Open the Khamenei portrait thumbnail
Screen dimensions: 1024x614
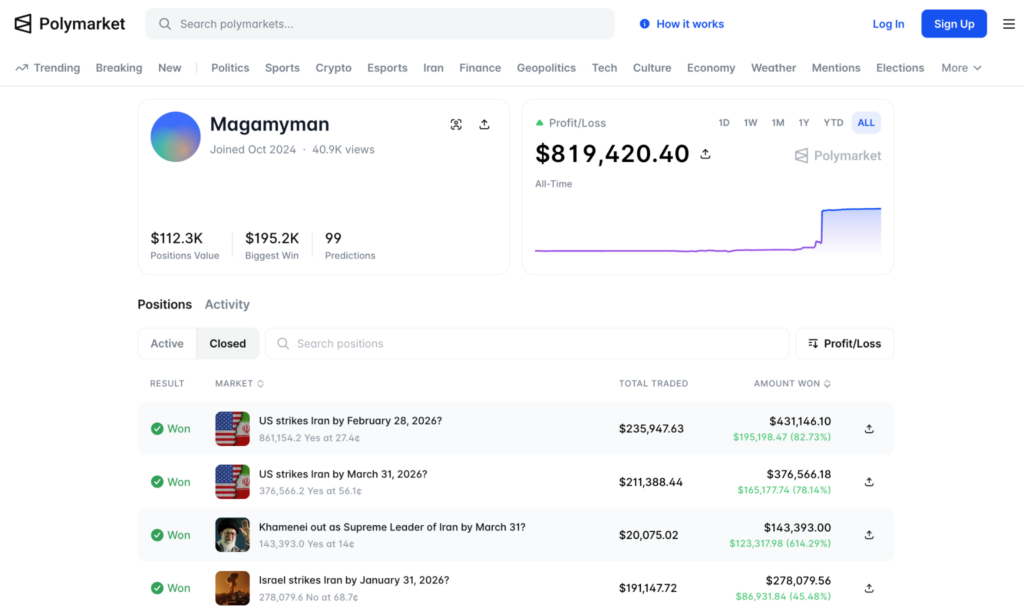click(x=232, y=535)
